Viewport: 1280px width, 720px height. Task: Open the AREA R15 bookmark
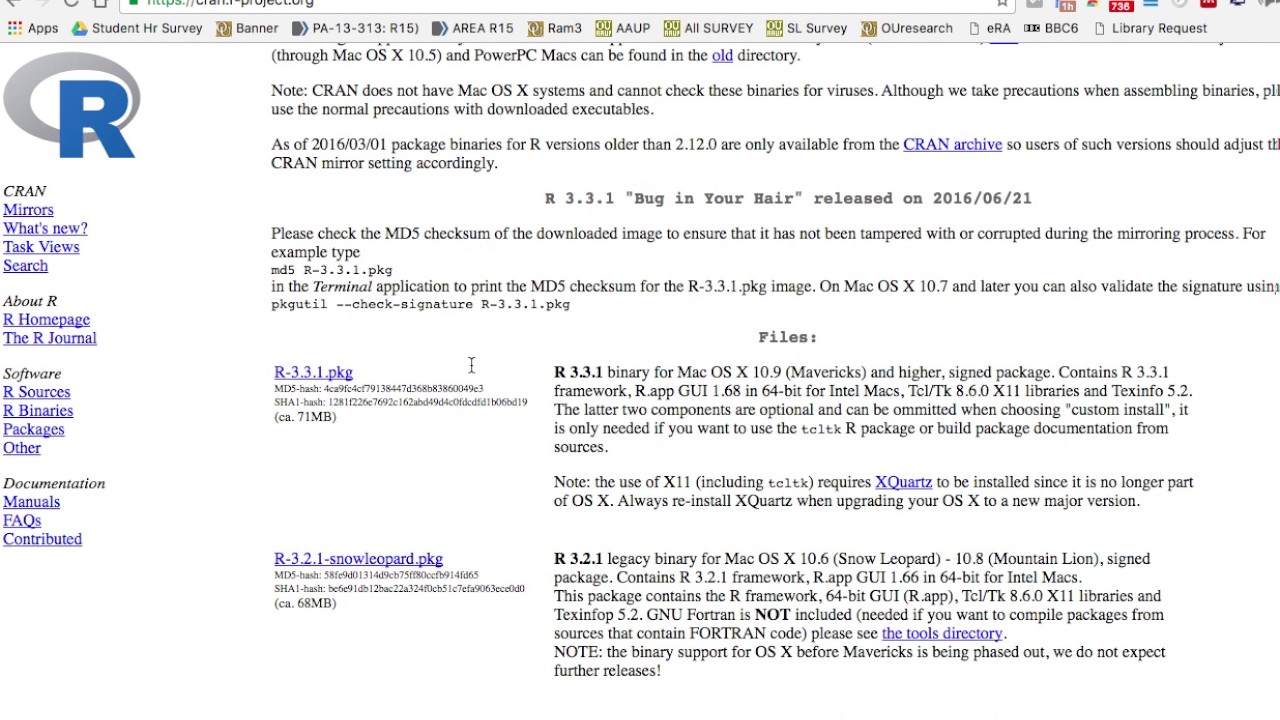coord(472,28)
